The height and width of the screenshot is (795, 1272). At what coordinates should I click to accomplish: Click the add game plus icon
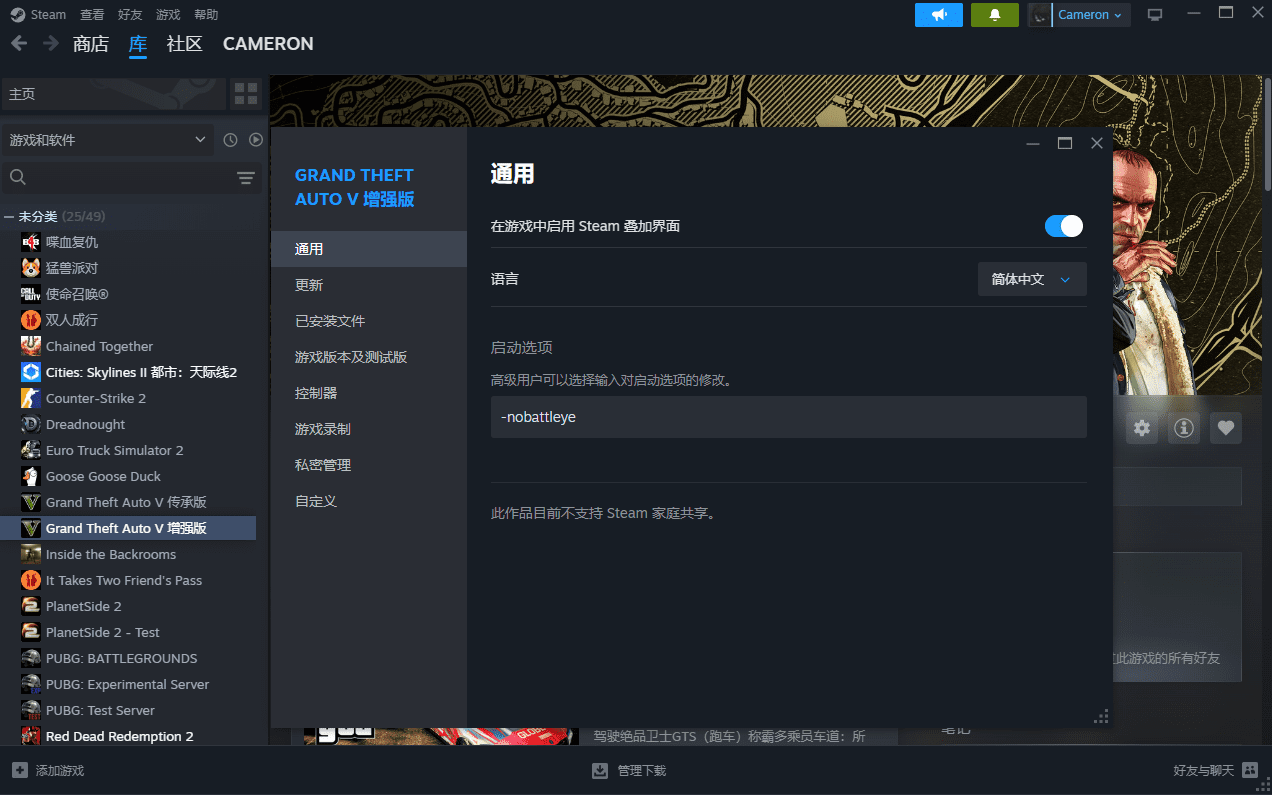pyautogui.click(x=19, y=770)
